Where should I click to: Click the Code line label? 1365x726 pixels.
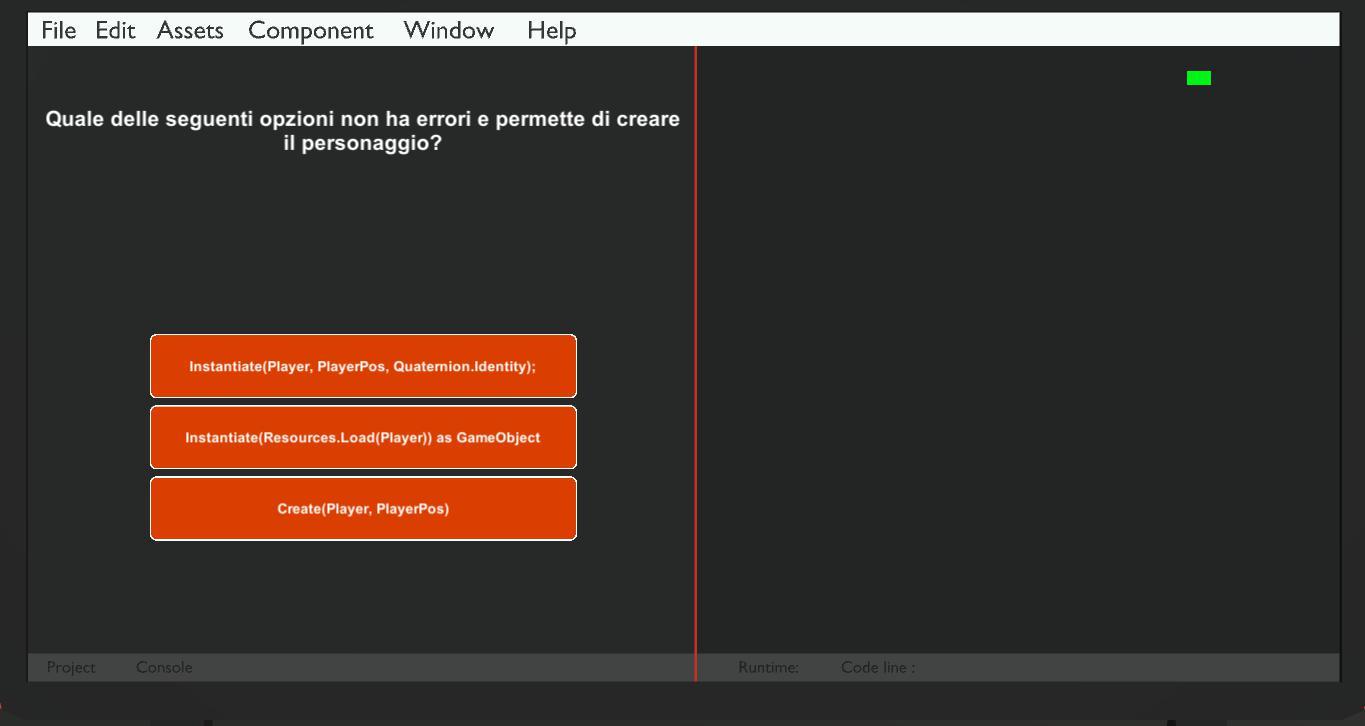pyautogui.click(x=877, y=667)
